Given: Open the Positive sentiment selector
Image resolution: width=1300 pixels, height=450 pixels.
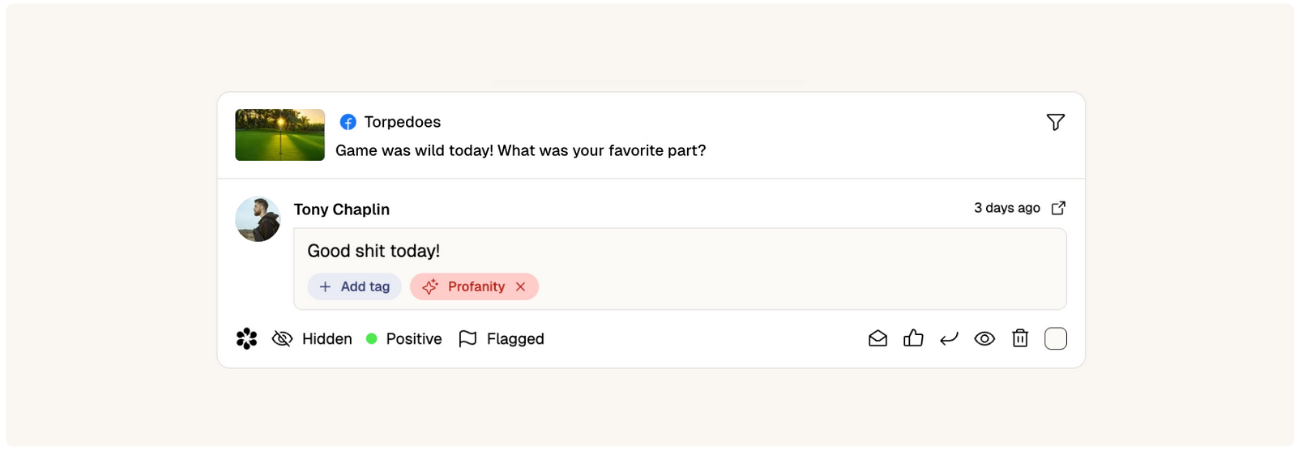Looking at the screenshot, I should pos(404,339).
